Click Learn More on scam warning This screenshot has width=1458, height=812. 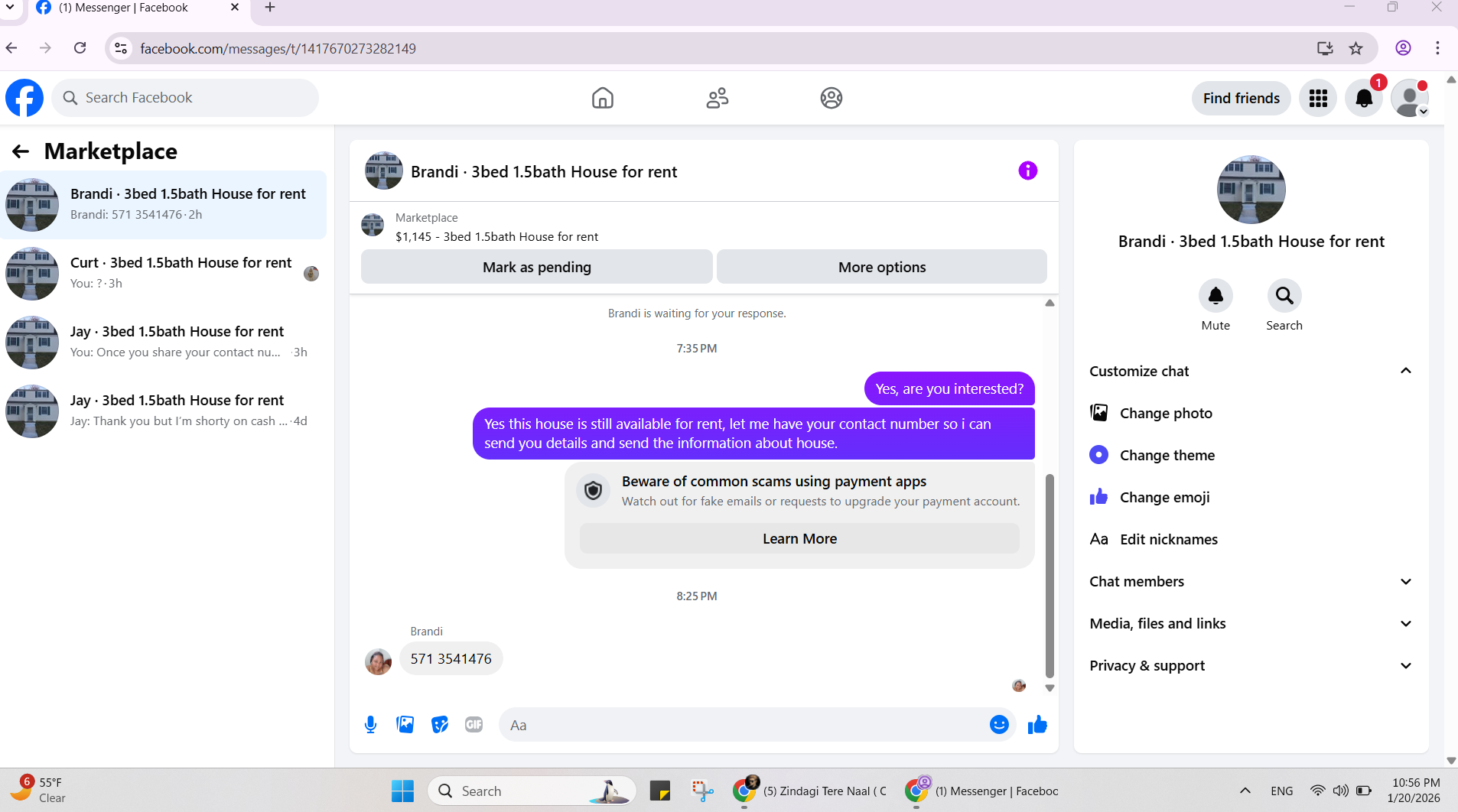click(799, 538)
